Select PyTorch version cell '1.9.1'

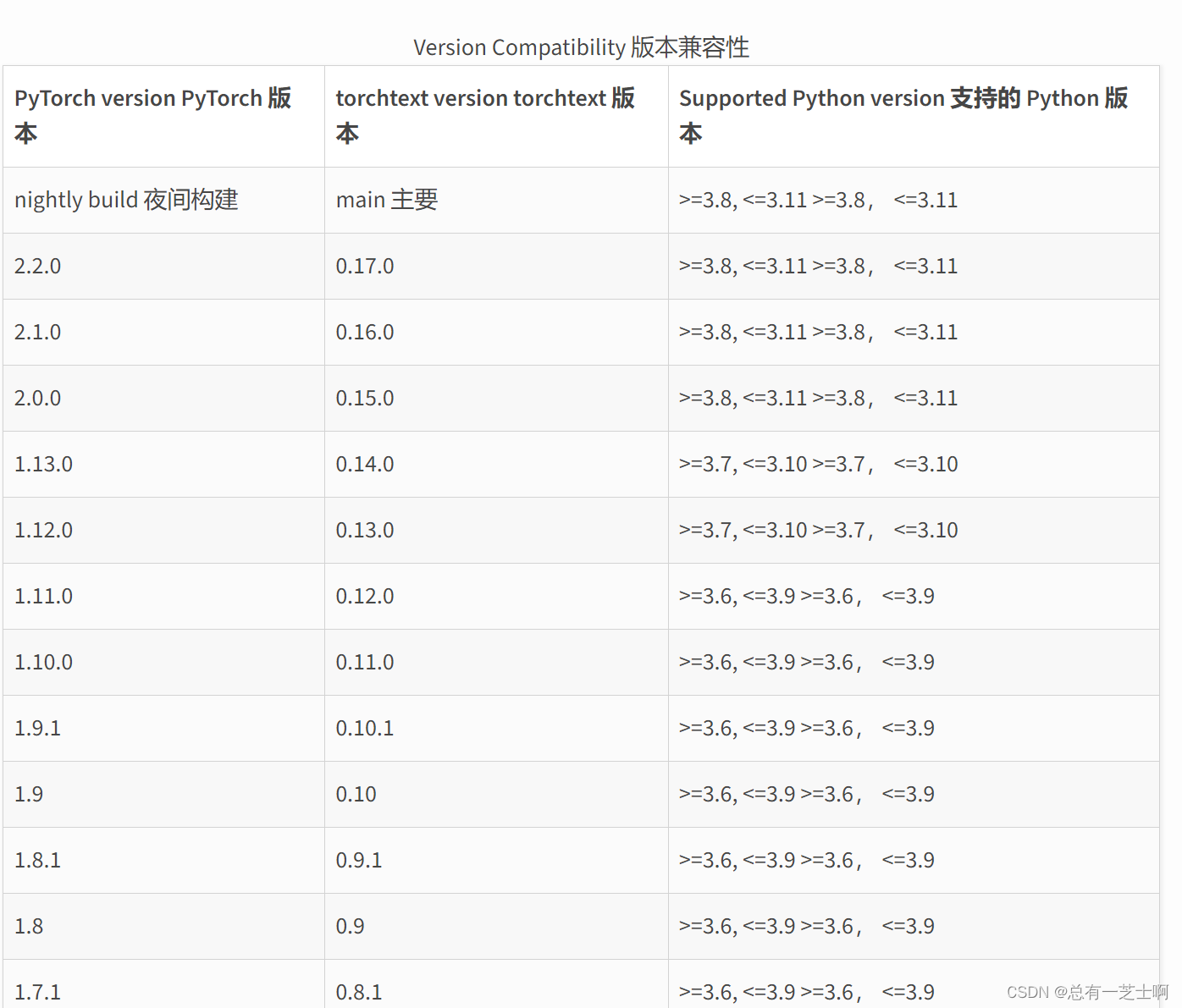point(164,729)
